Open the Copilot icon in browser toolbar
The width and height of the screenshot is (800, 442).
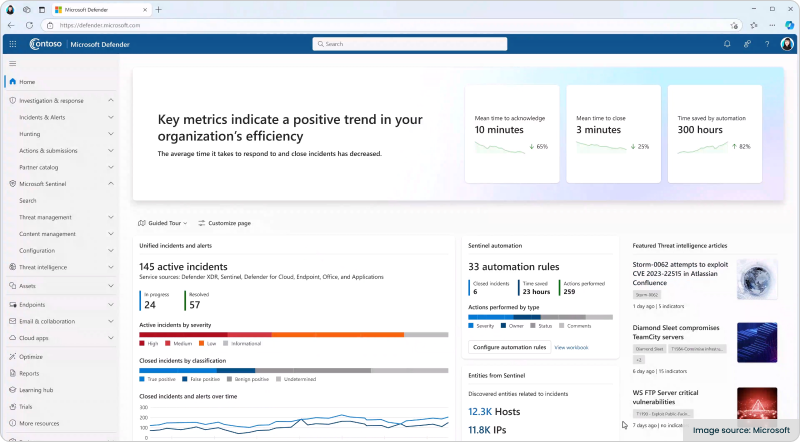[x=789, y=25]
